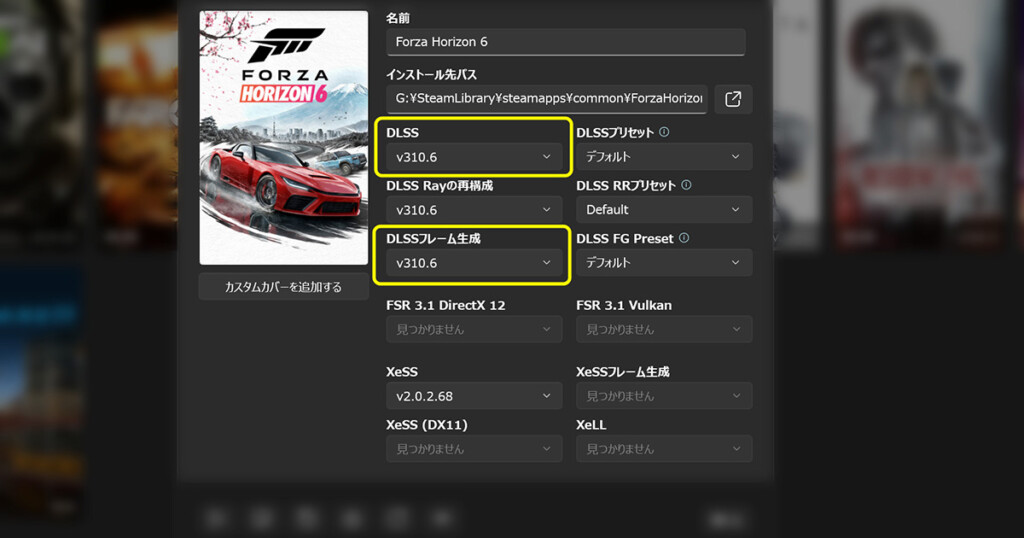This screenshot has width=1024, height=538.
Task: Click the open install folder icon
Action: point(733,99)
